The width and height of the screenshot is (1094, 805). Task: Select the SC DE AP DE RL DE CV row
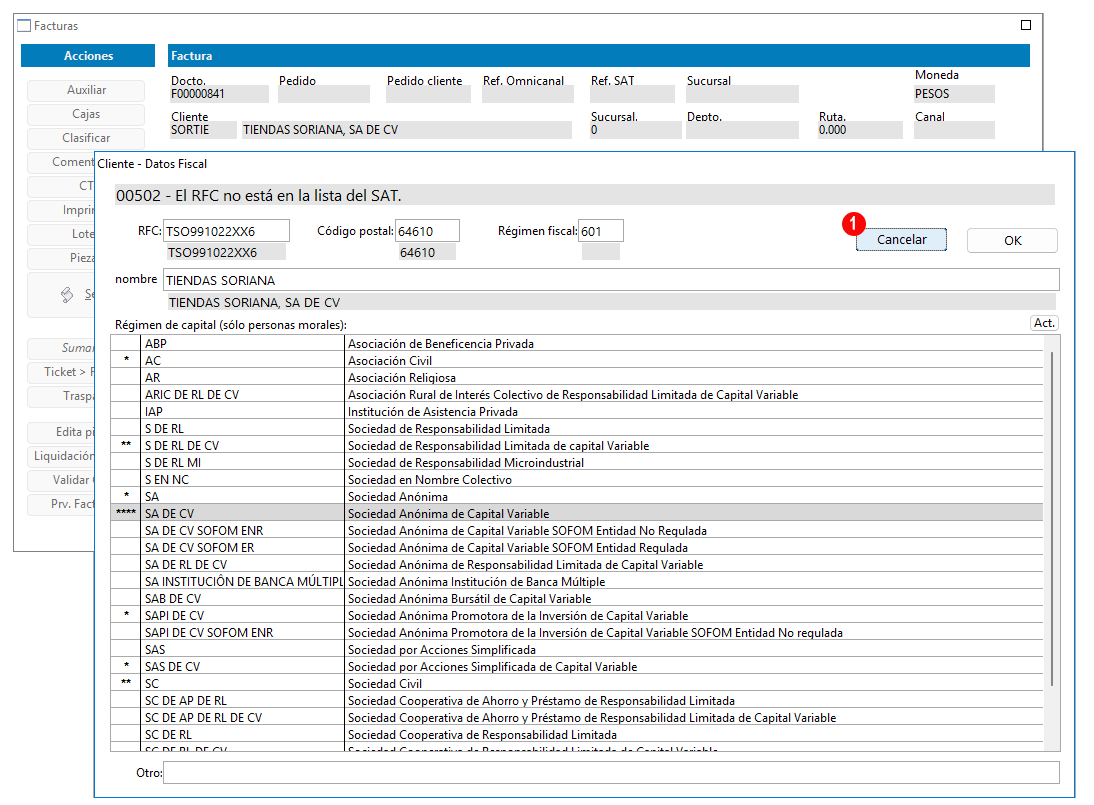[x=577, y=718]
